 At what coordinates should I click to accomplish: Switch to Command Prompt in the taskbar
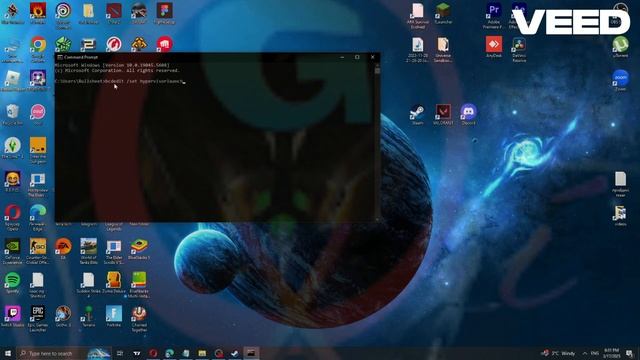pyautogui.click(x=251, y=353)
